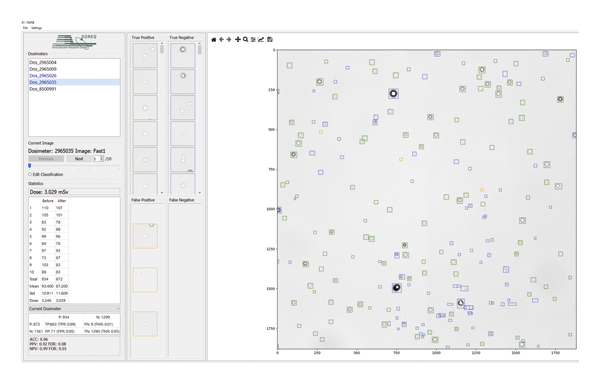Enable the Edit Classification radio button

tap(30, 174)
